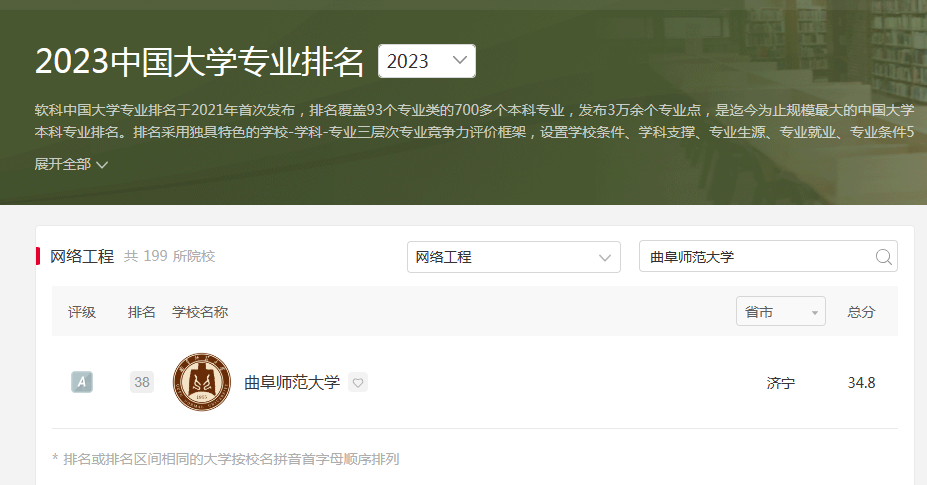
Task: Click the 排名 column header
Action: click(142, 312)
